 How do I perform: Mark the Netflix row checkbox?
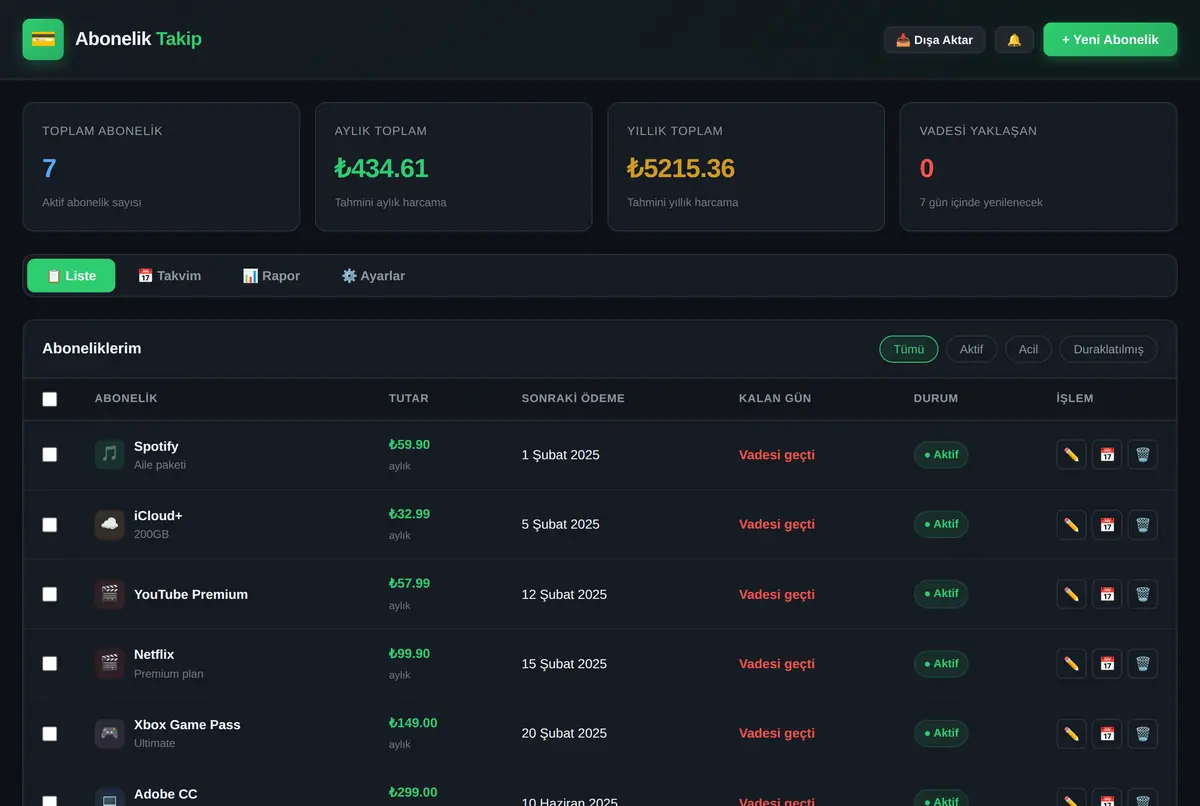coord(50,664)
